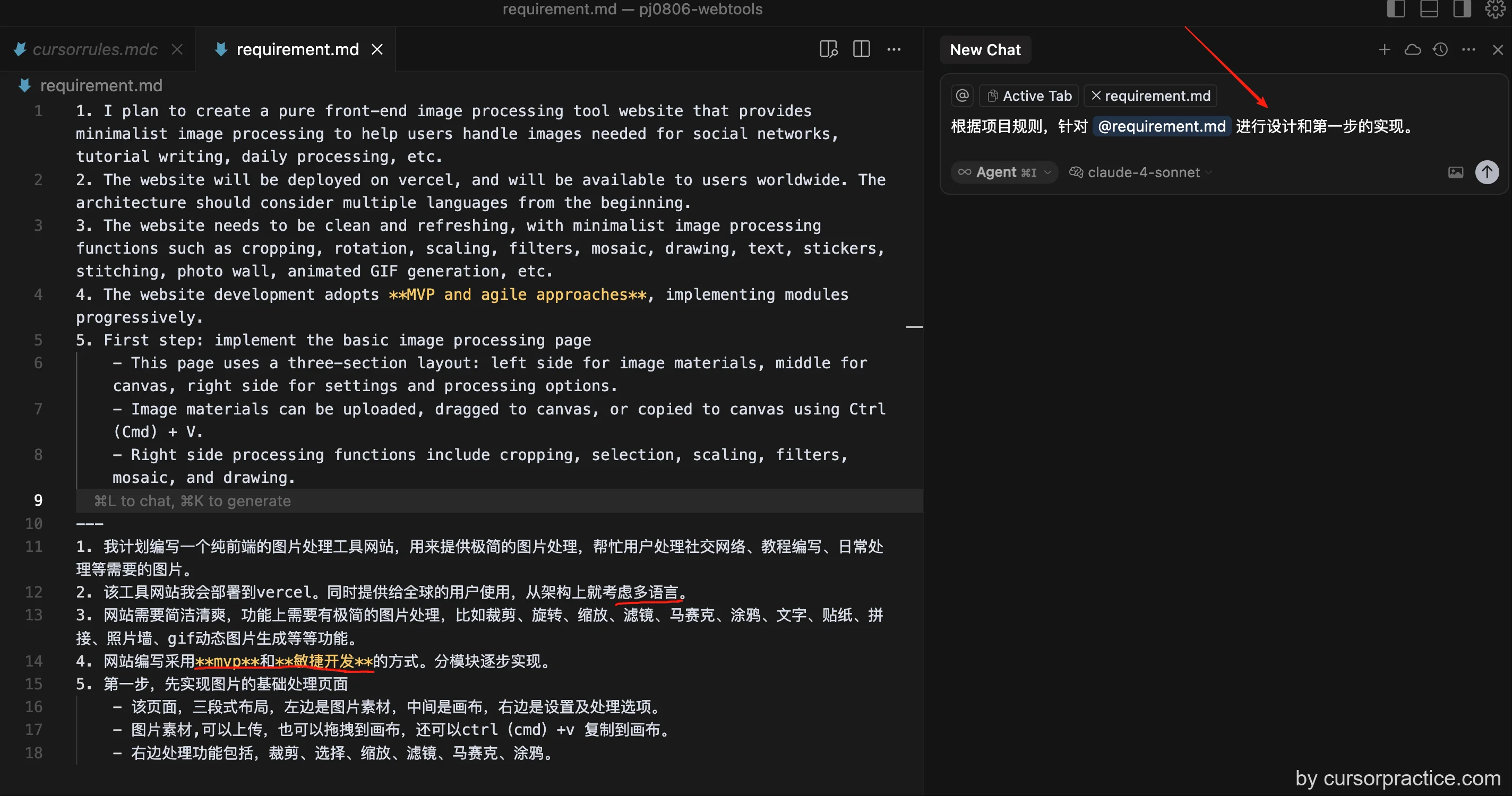
Task: Send the chat message
Action: coord(1487,172)
